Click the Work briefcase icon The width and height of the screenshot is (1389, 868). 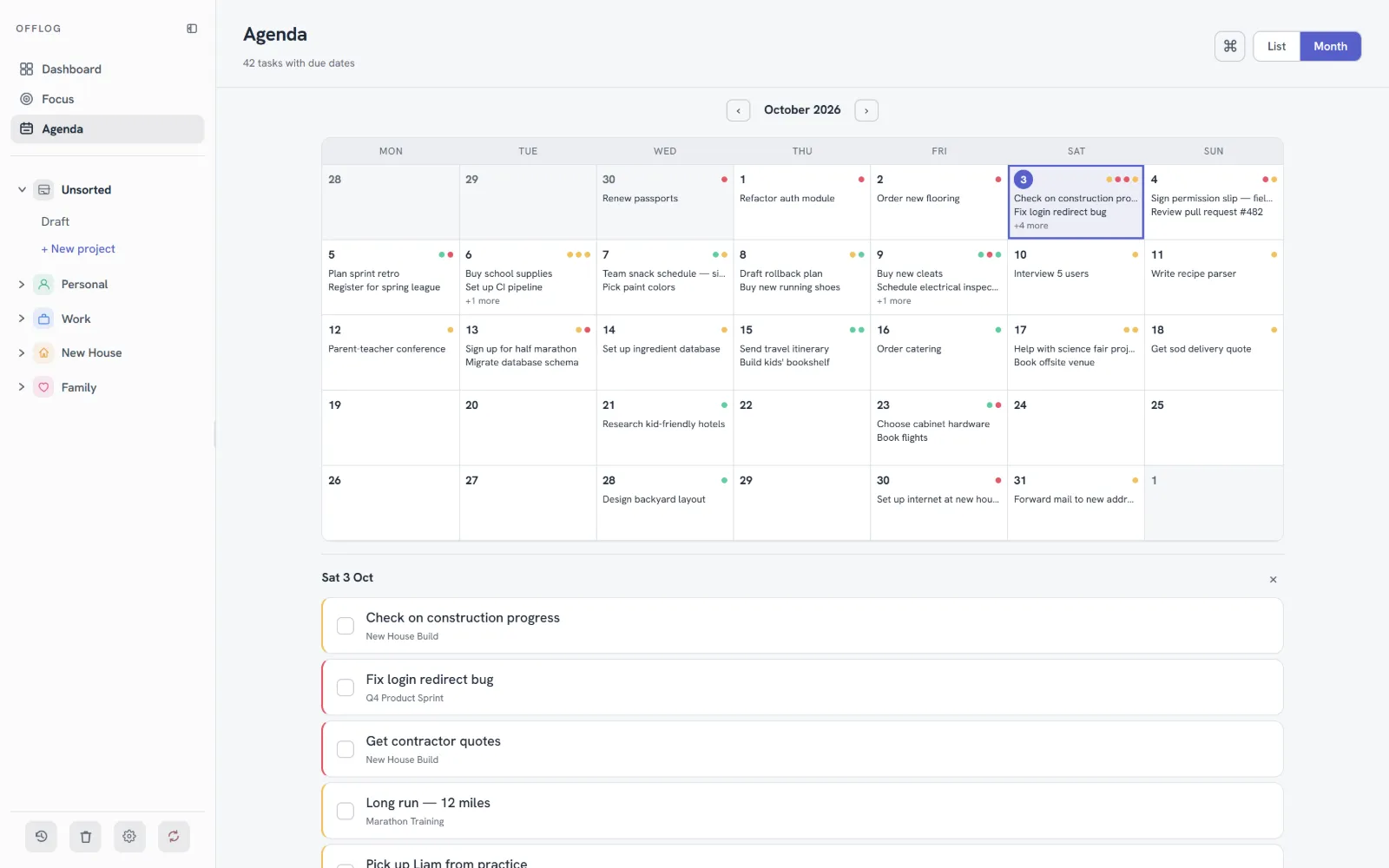pos(43,319)
